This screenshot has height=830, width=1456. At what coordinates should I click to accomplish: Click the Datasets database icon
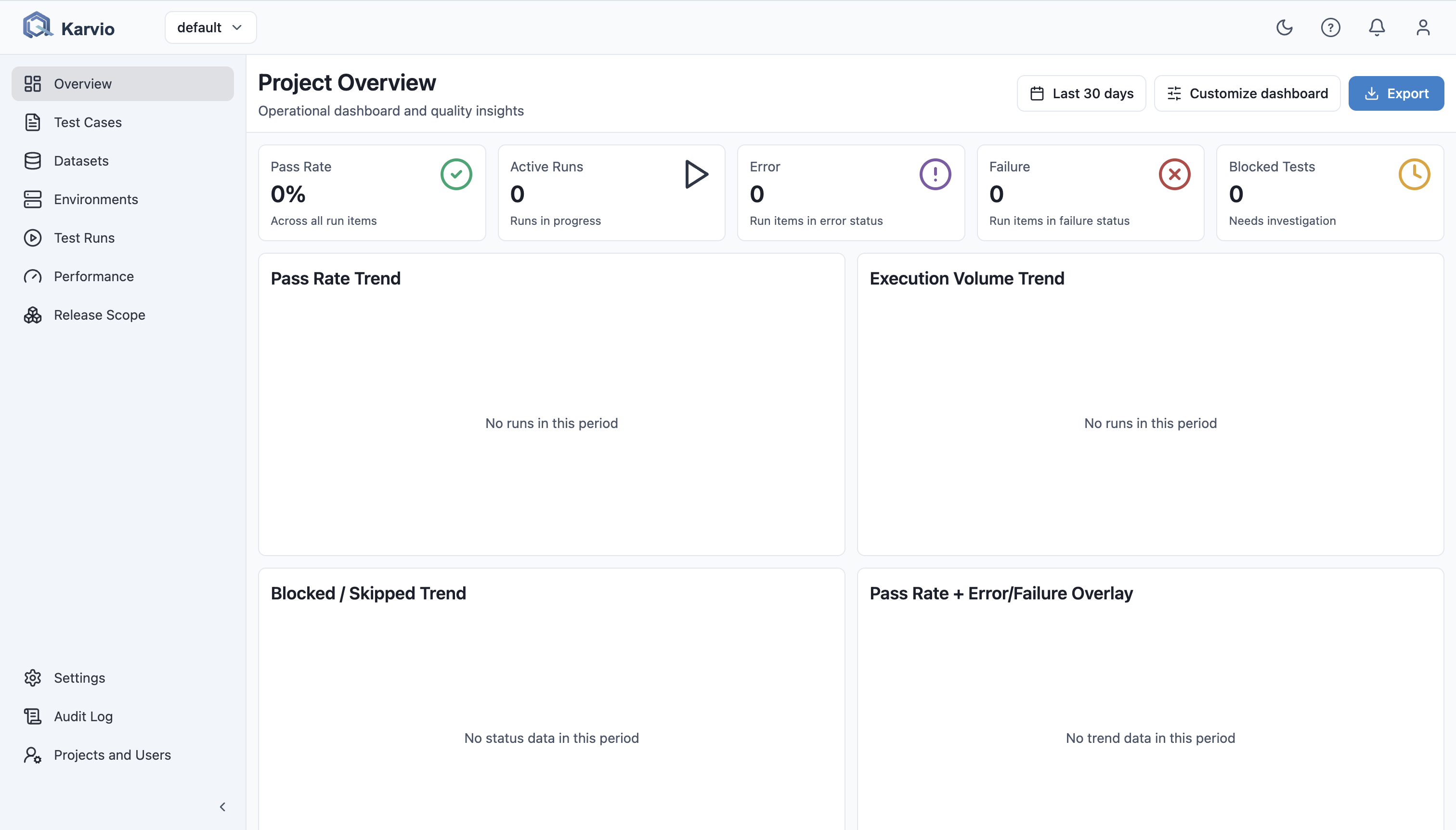(x=32, y=161)
